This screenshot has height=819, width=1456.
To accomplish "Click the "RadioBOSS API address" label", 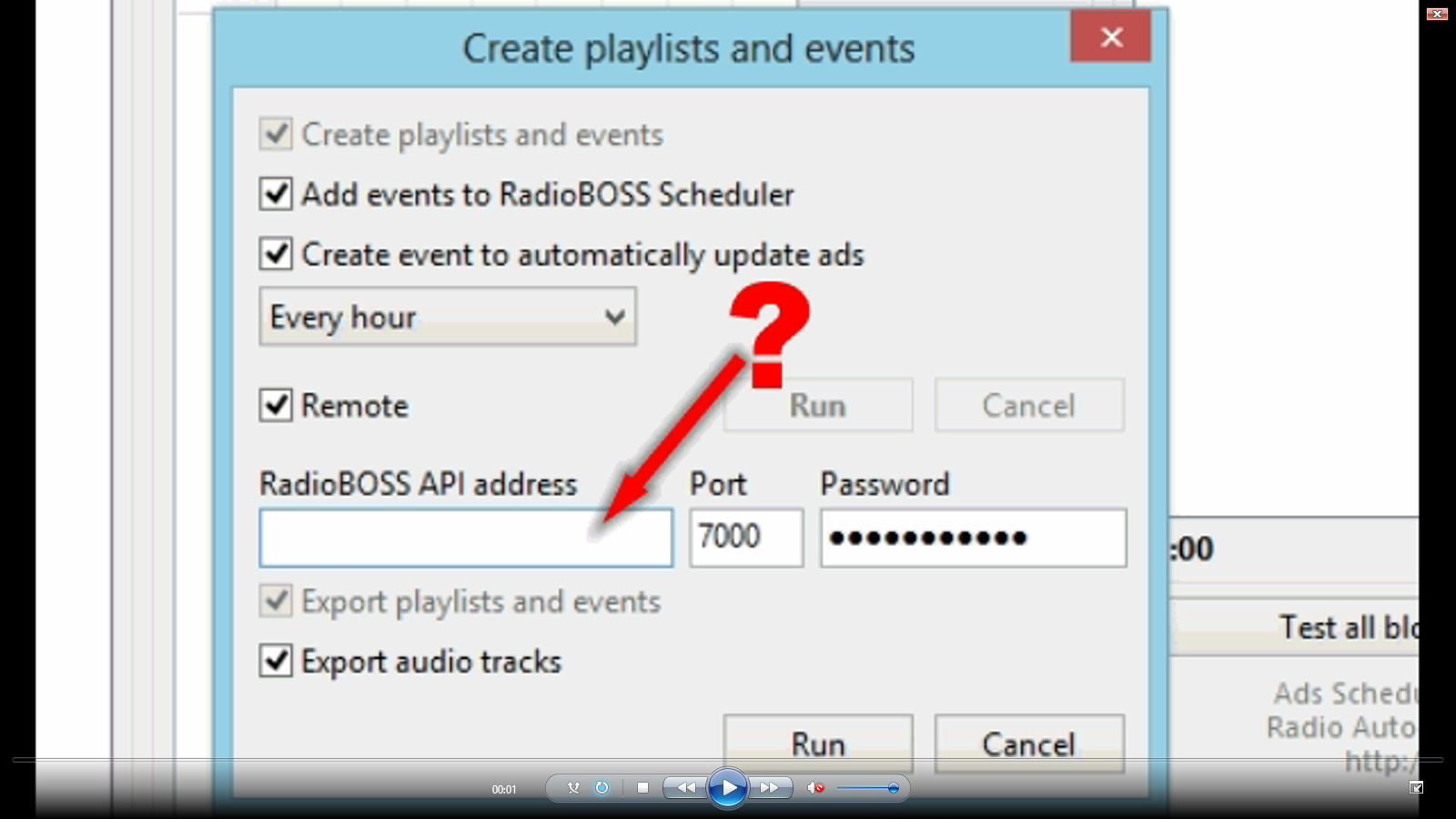I will pyautogui.click(x=419, y=484).
